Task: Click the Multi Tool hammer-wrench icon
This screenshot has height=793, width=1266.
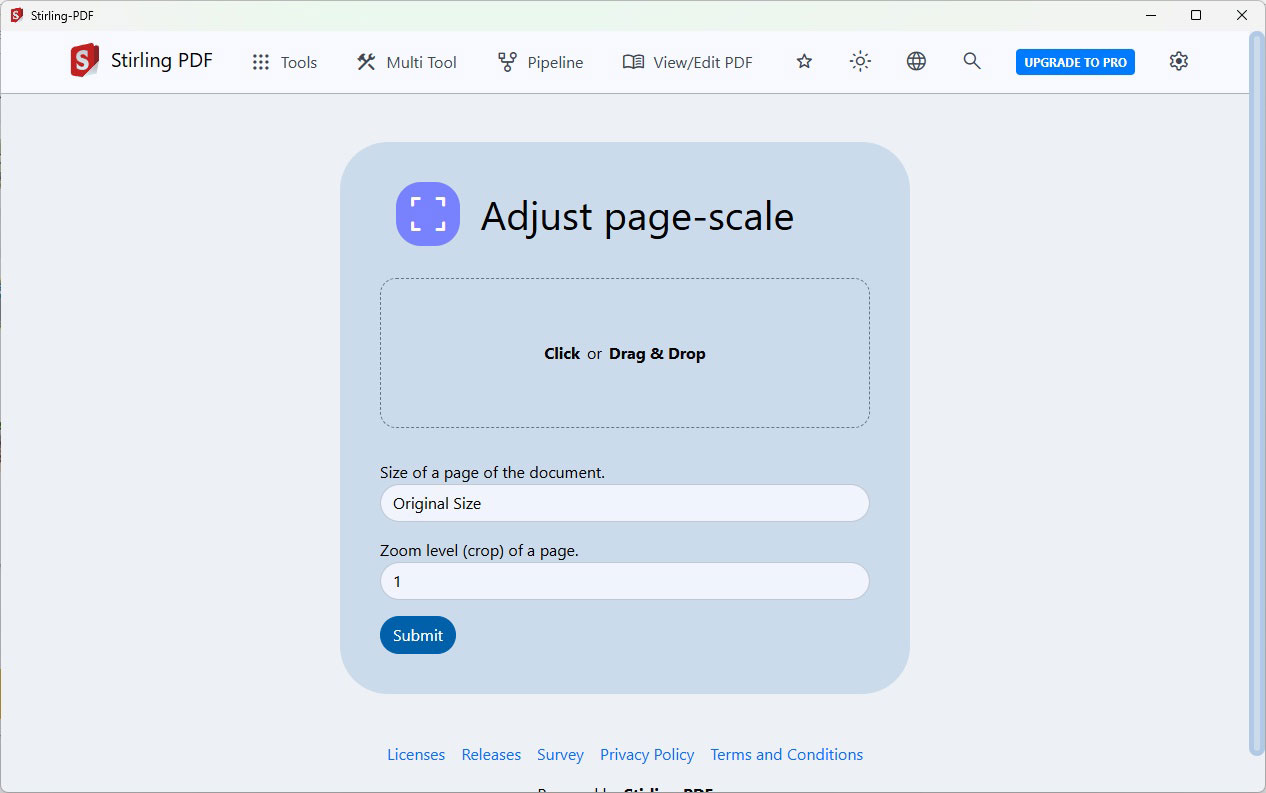Action: 366,62
